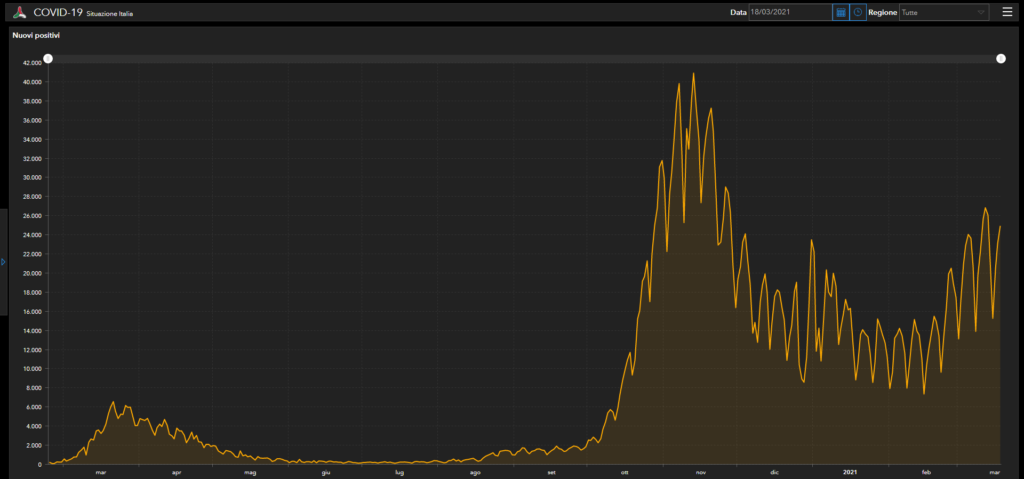Click the 42.000 y-axis label
This screenshot has width=1024, height=479.
[33, 63]
